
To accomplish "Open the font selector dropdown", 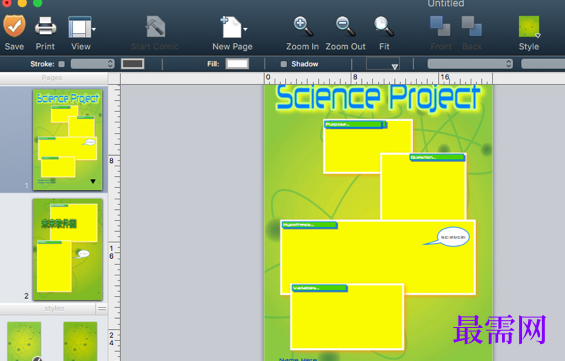I will [x=470, y=64].
